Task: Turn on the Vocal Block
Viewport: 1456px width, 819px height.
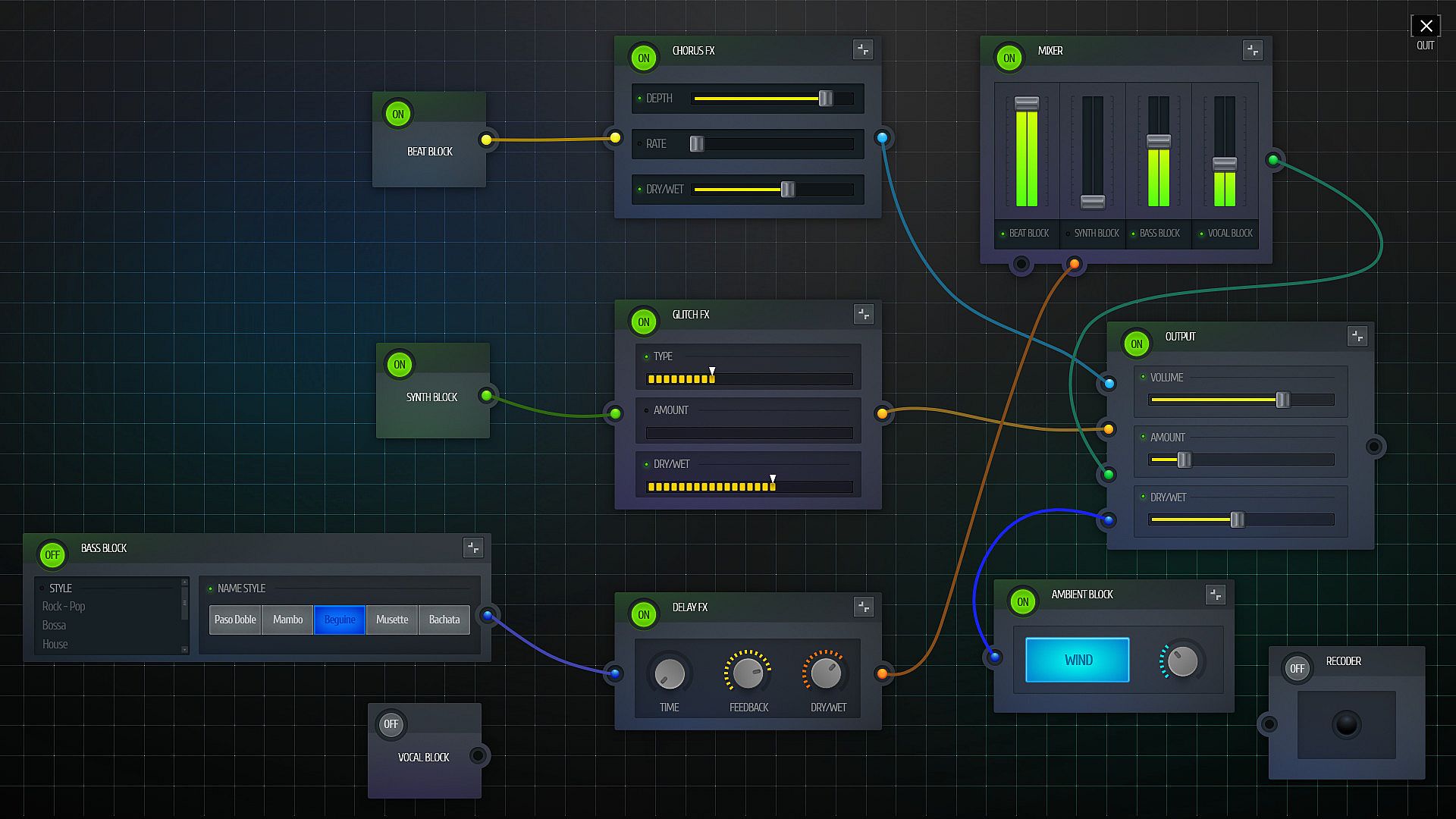Action: pos(391,724)
